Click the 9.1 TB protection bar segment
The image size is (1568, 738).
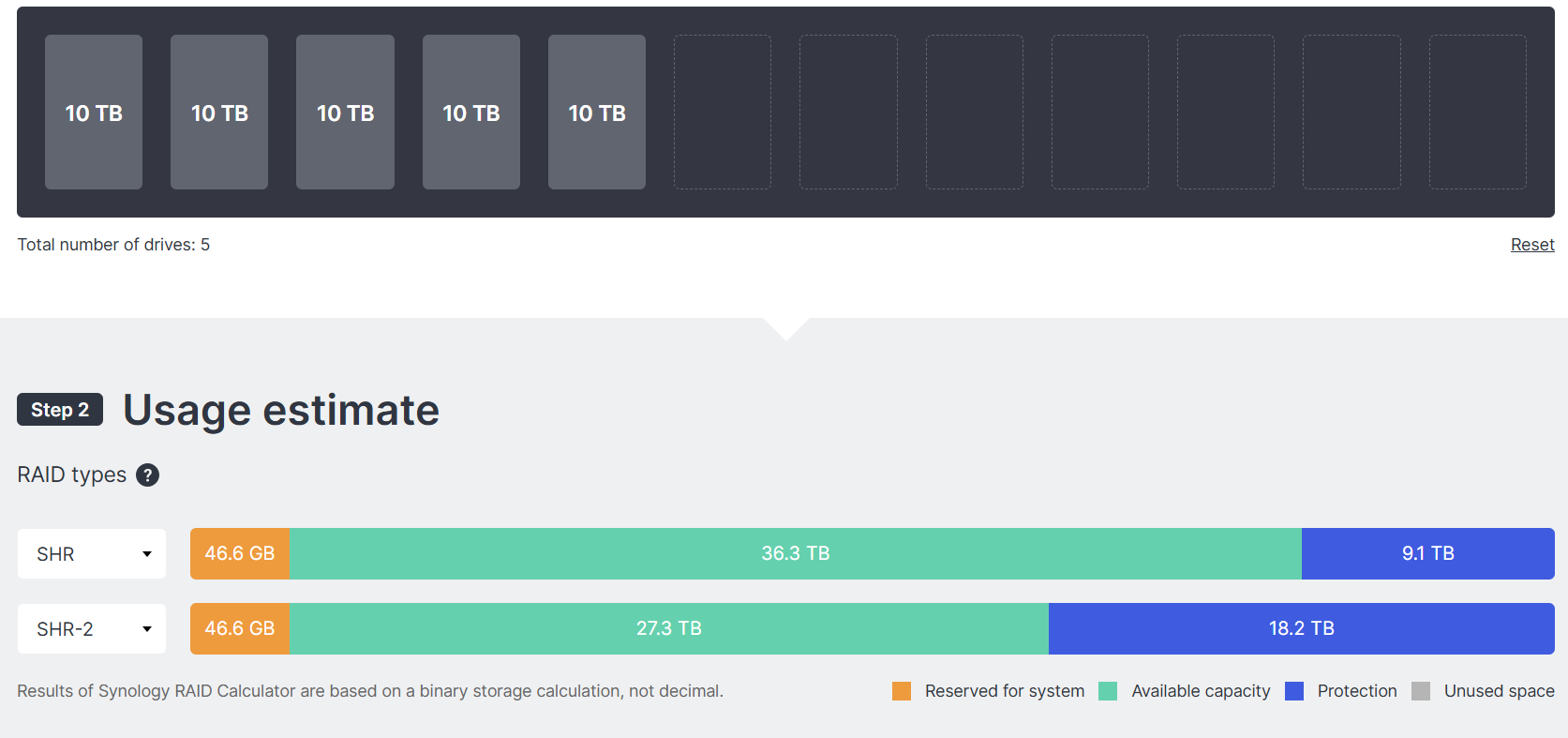tap(1427, 554)
